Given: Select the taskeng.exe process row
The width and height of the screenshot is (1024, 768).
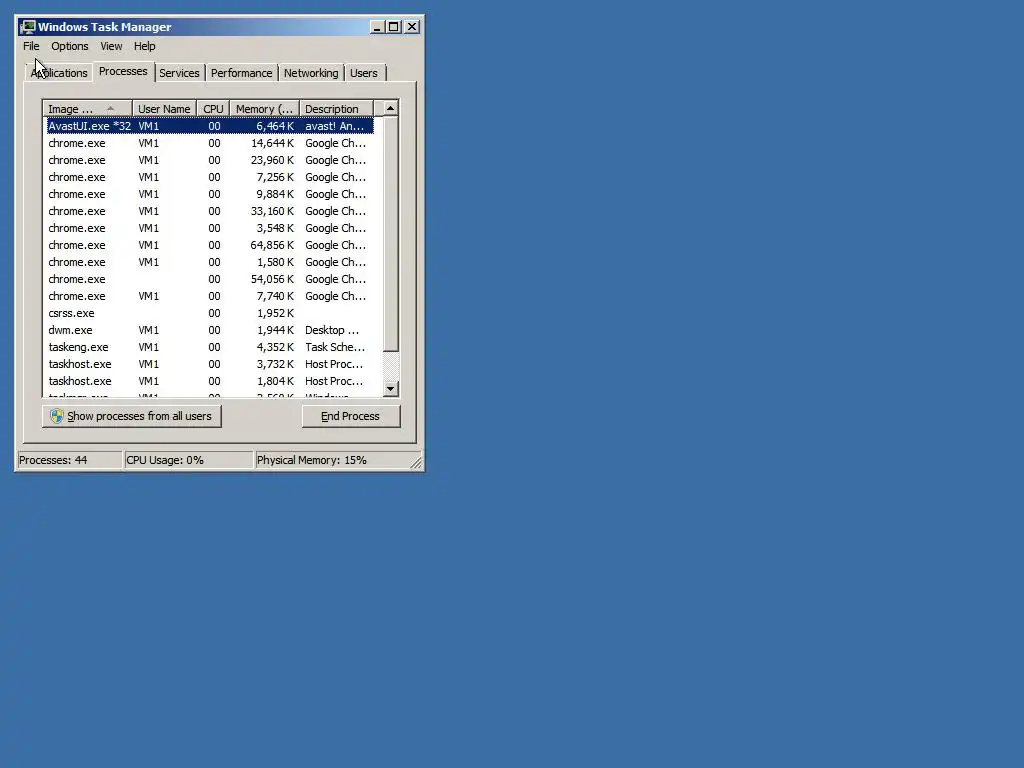Looking at the screenshot, I should pos(210,347).
